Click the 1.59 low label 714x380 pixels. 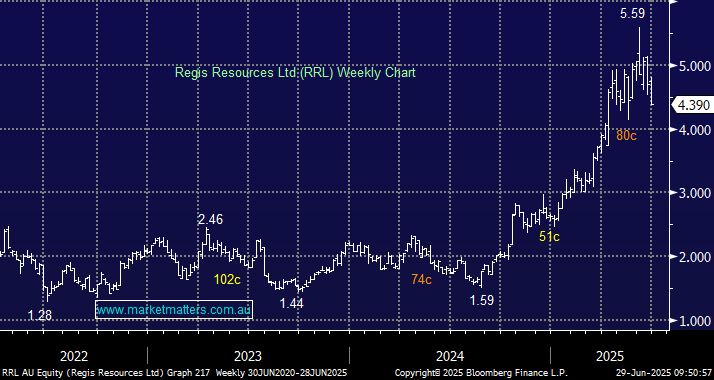pyautogui.click(x=482, y=300)
